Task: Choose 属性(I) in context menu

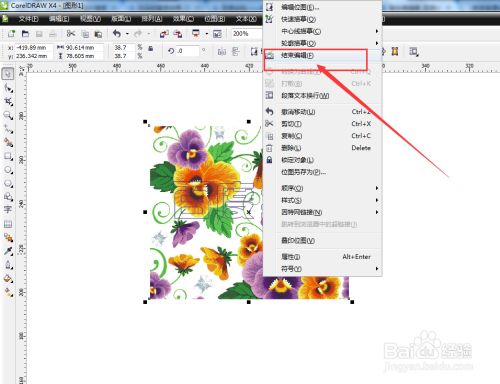Action: point(323,256)
